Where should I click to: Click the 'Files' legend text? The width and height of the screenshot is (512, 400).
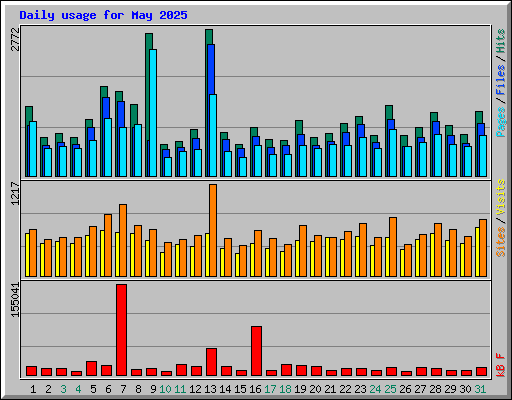tap(501, 80)
